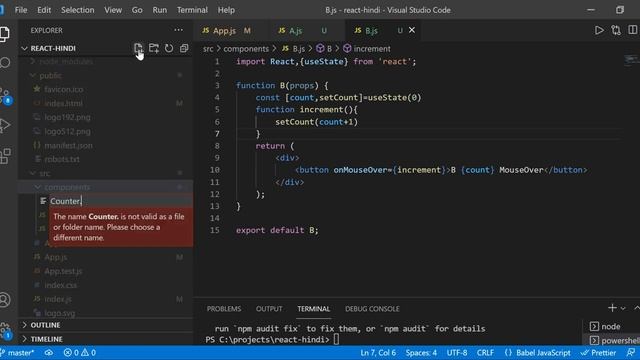The width and height of the screenshot is (640, 360).
Task: Click the master branch indicator
Action: pos(18,353)
